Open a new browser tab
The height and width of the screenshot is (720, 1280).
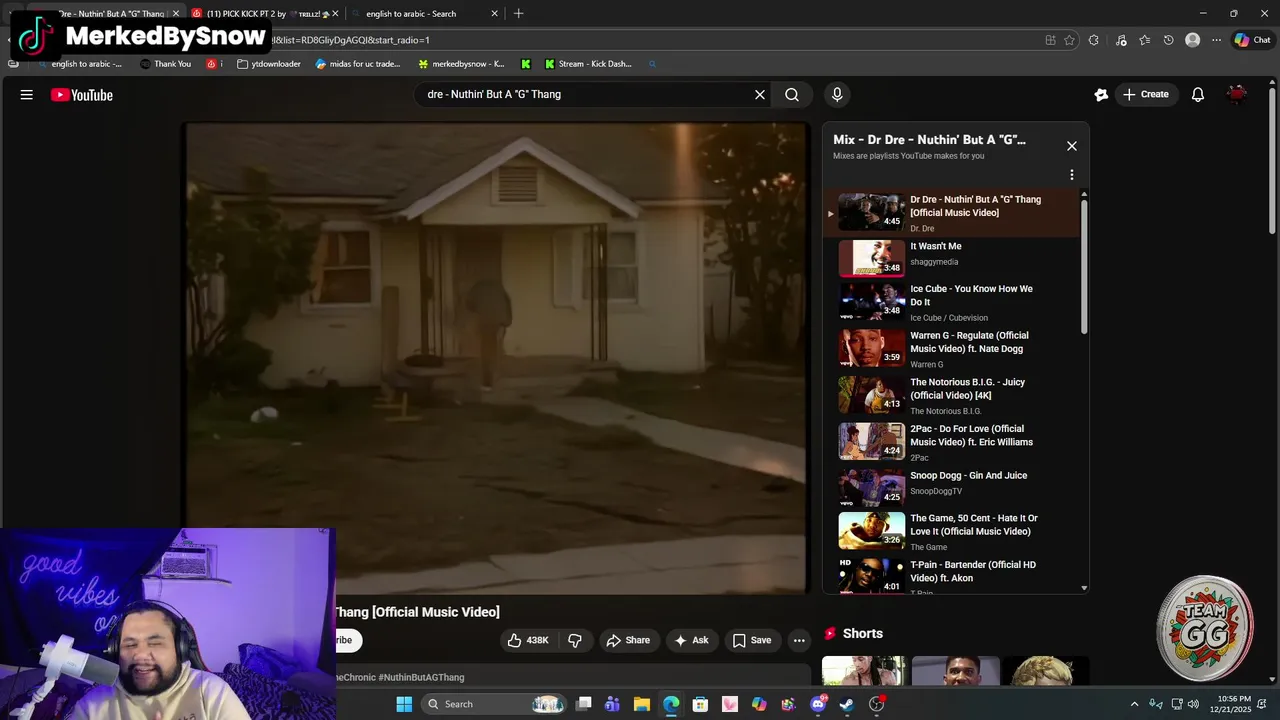click(518, 14)
